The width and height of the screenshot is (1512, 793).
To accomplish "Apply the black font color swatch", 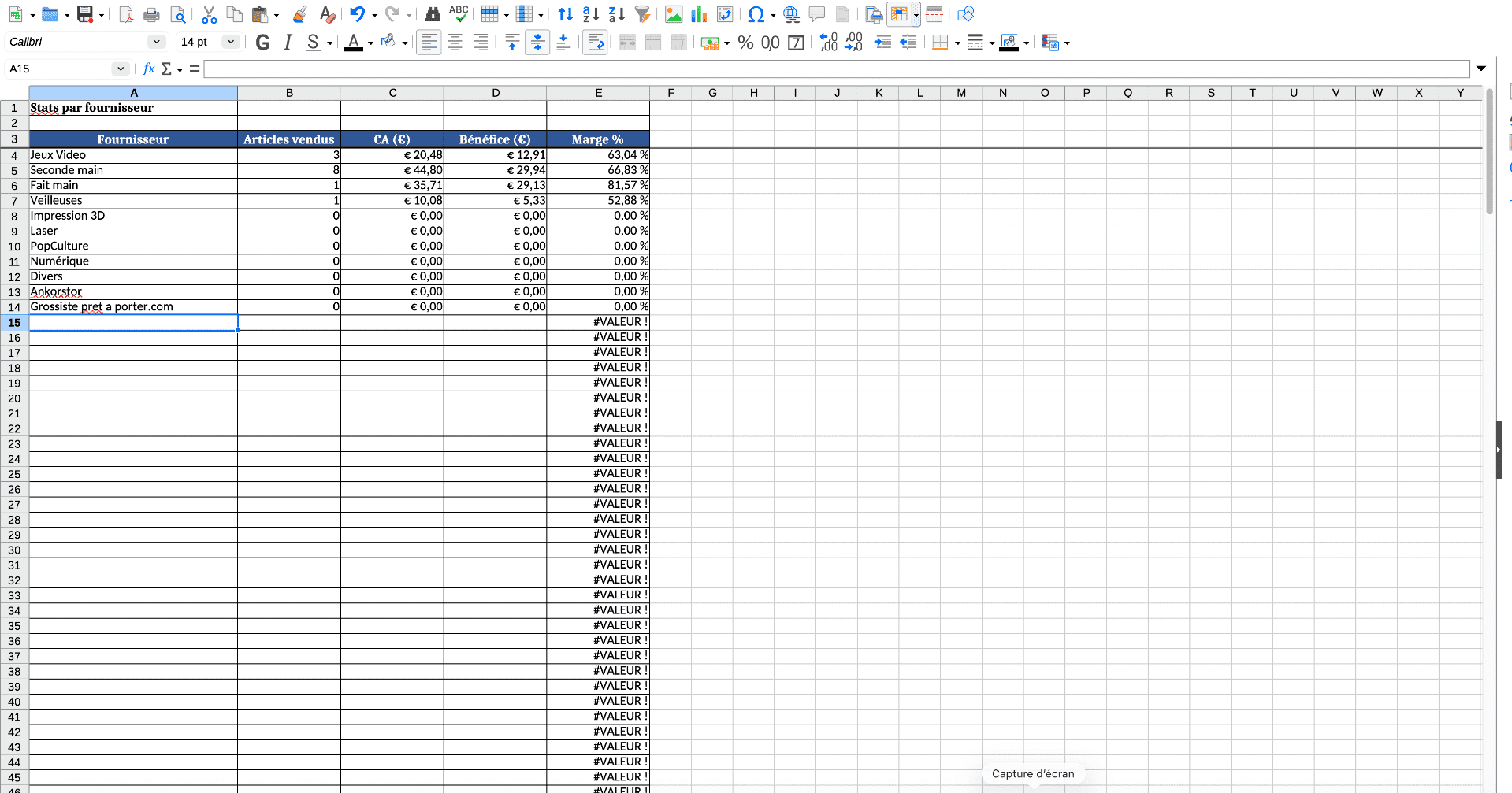I will [x=354, y=43].
